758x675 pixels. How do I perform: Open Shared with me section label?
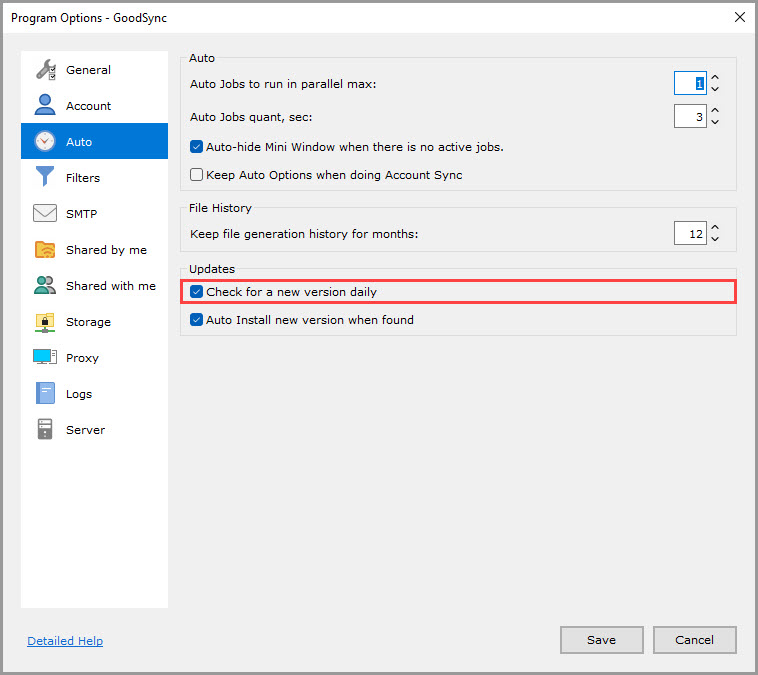point(111,286)
